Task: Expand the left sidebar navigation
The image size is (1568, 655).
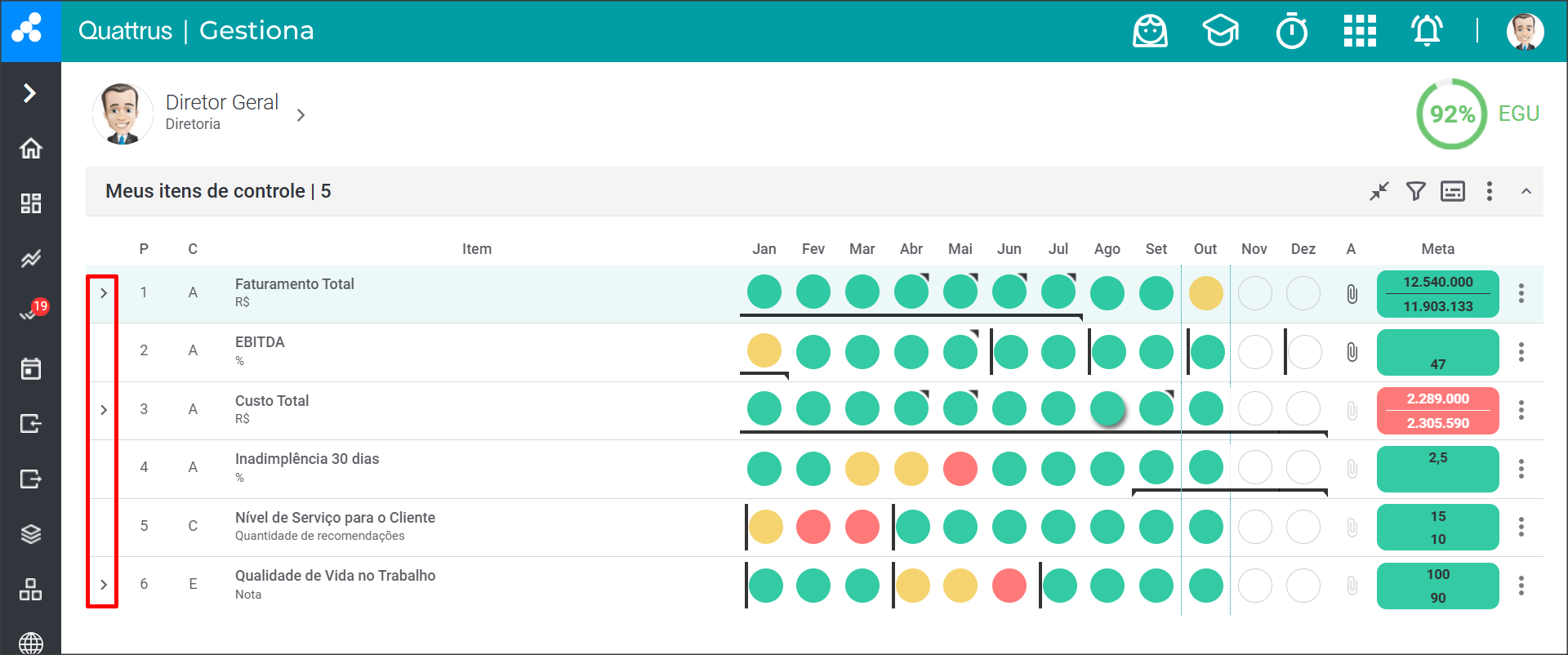Action: 30,93
